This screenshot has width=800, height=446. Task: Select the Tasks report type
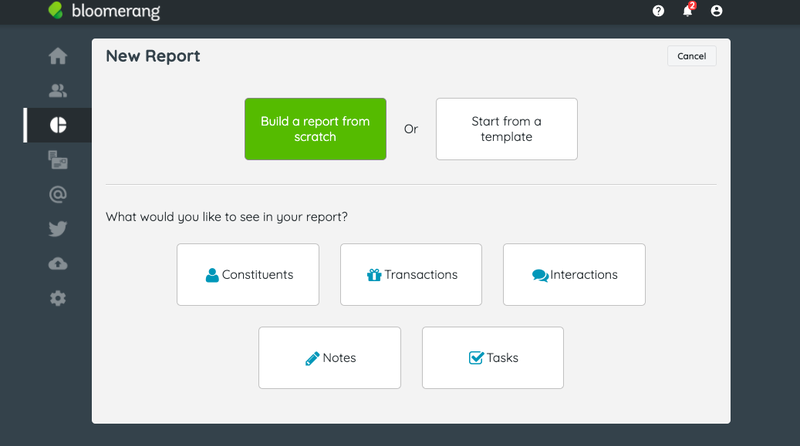pyautogui.click(x=493, y=358)
